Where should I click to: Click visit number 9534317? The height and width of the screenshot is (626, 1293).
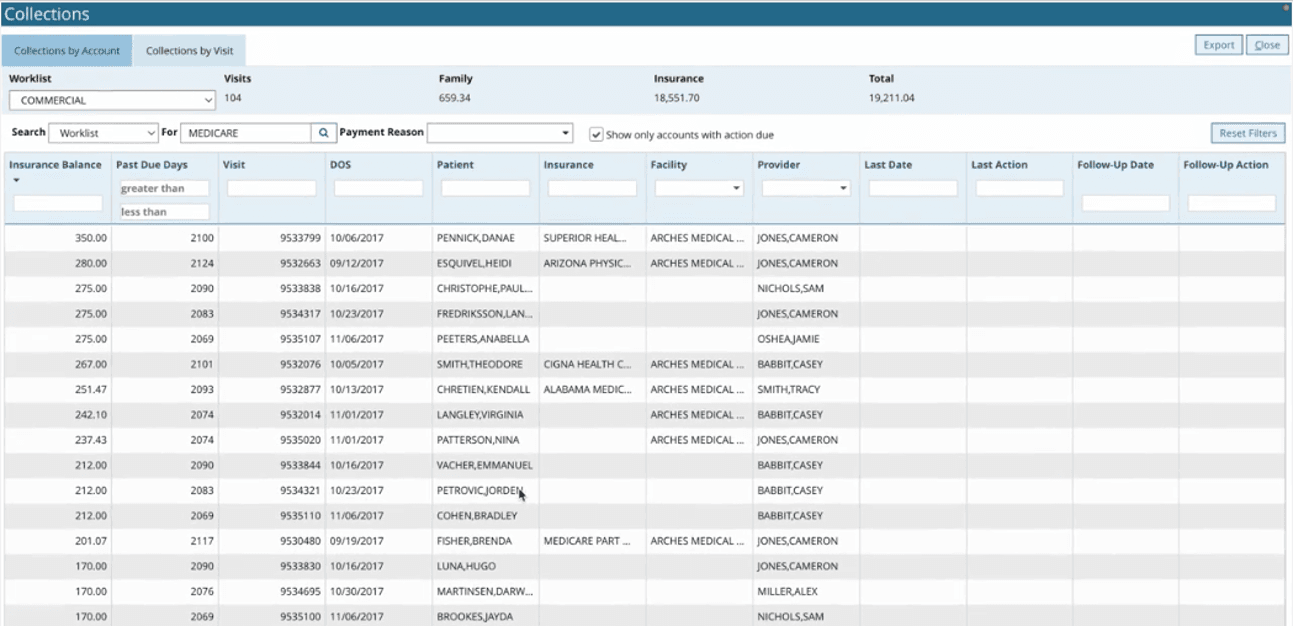(300, 314)
